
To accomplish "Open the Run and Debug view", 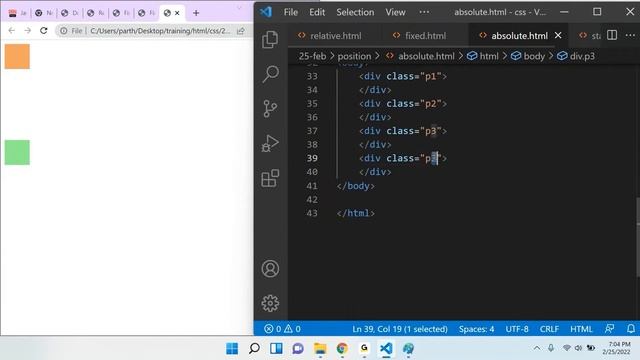I will click(270, 143).
